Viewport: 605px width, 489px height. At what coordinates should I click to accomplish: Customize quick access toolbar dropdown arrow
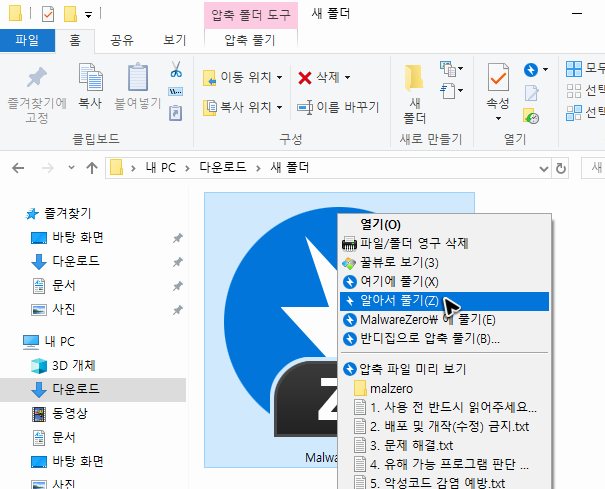point(89,15)
